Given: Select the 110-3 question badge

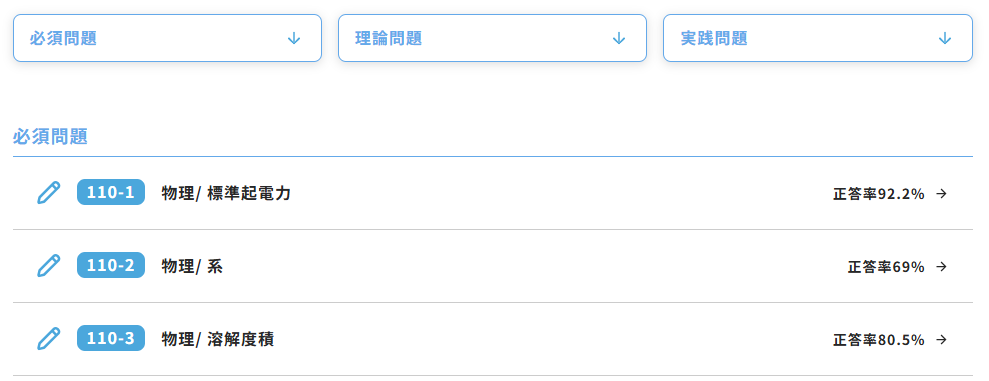Looking at the screenshot, I should tap(111, 339).
